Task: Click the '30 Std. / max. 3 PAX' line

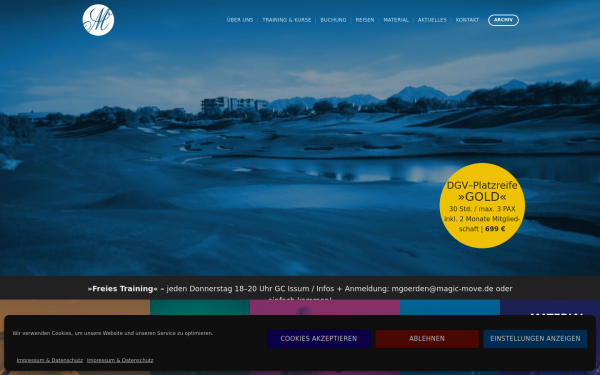Action: point(482,209)
